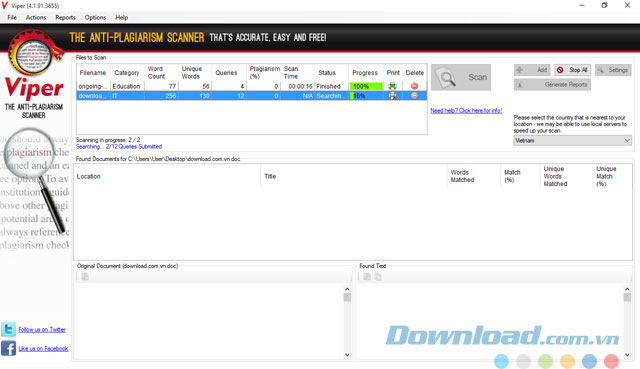Open the Actions menu
Screen dimensions: 640x369
click(x=36, y=18)
